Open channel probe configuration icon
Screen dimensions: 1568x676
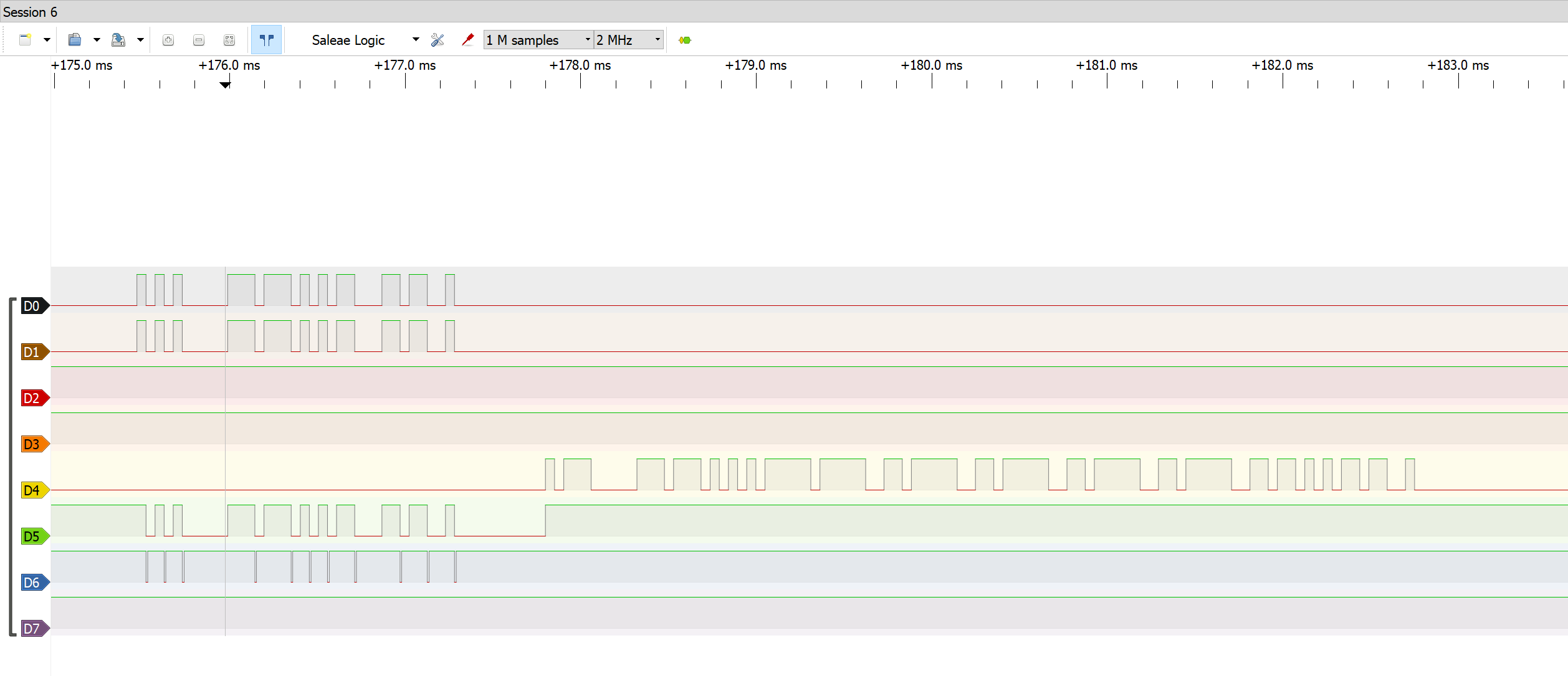tap(467, 40)
